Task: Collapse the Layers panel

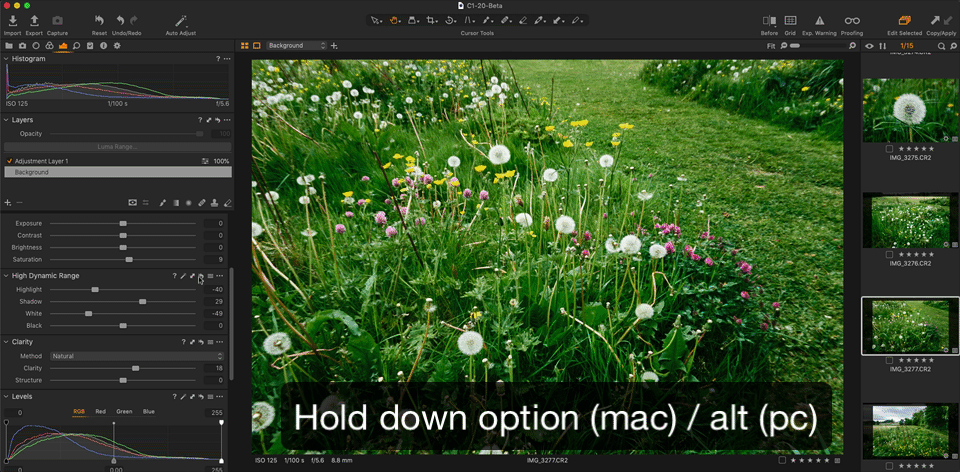Action: [6, 120]
